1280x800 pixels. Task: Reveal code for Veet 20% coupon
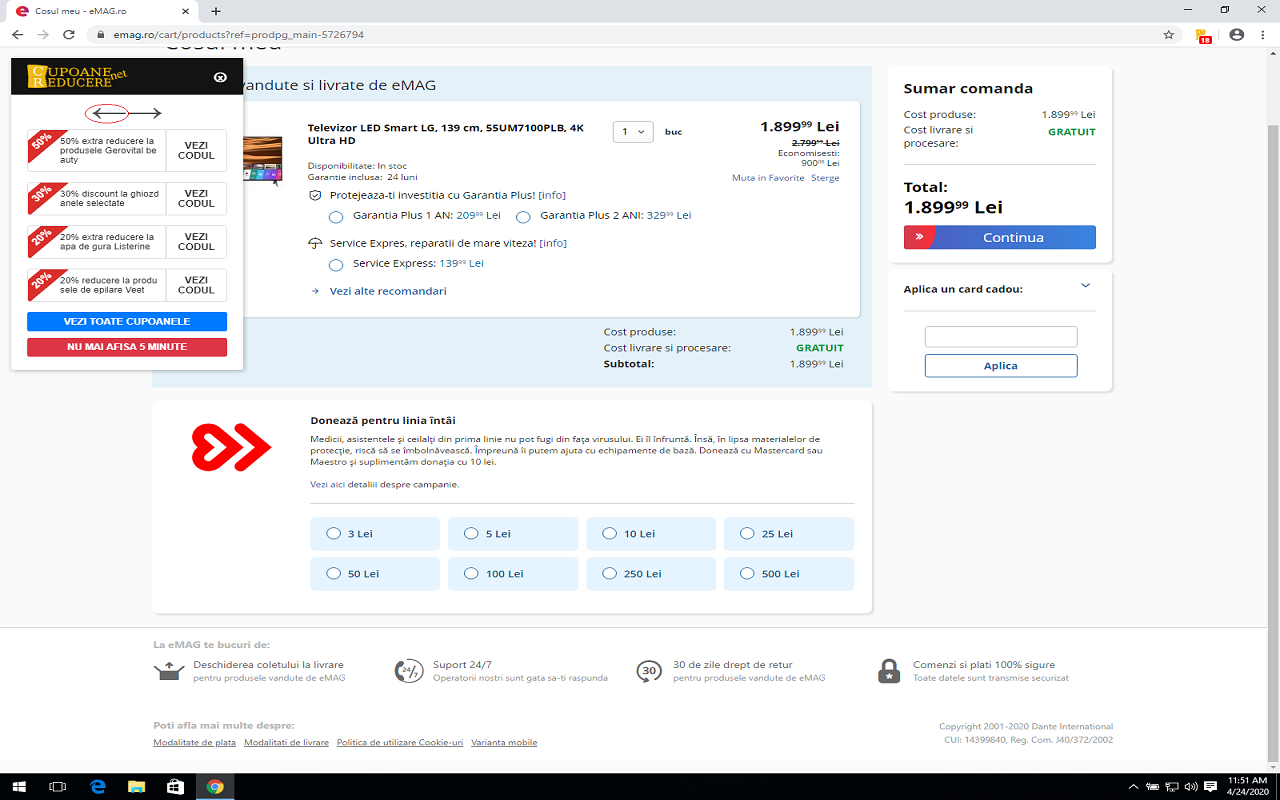click(x=196, y=285)
